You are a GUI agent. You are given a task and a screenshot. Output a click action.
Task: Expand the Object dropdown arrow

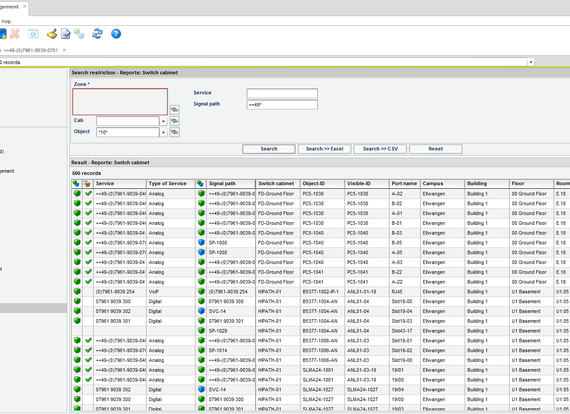pyautogui.click(x=163, y=132)
